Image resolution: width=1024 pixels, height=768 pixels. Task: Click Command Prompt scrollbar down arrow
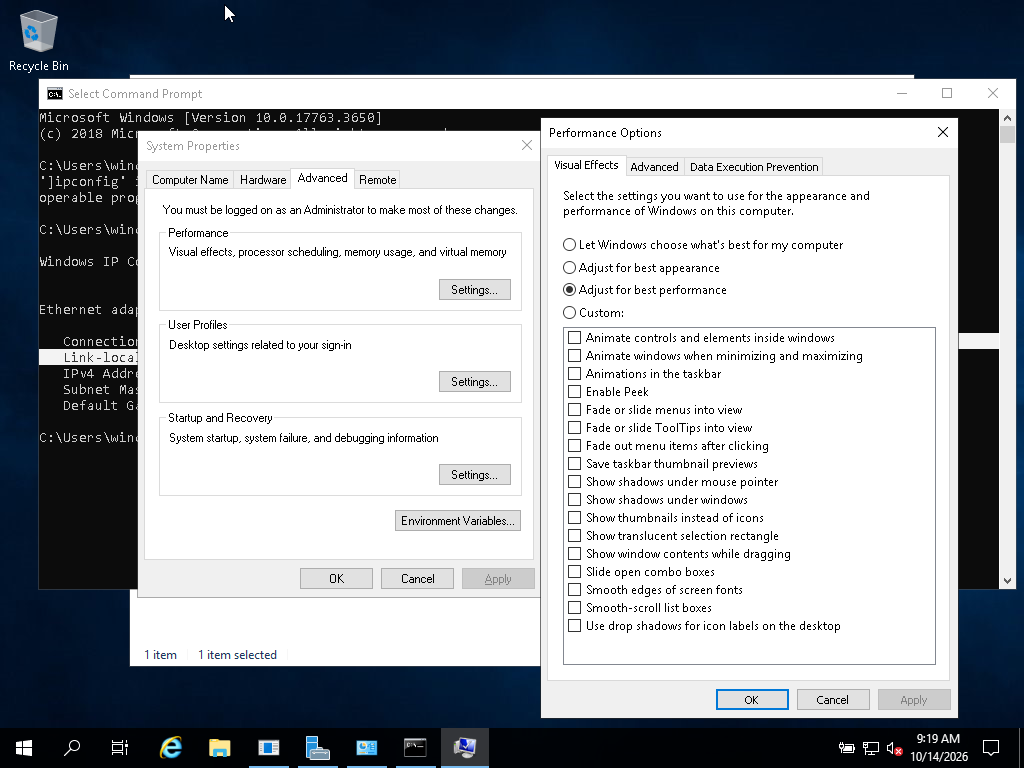coord(1007,581)
